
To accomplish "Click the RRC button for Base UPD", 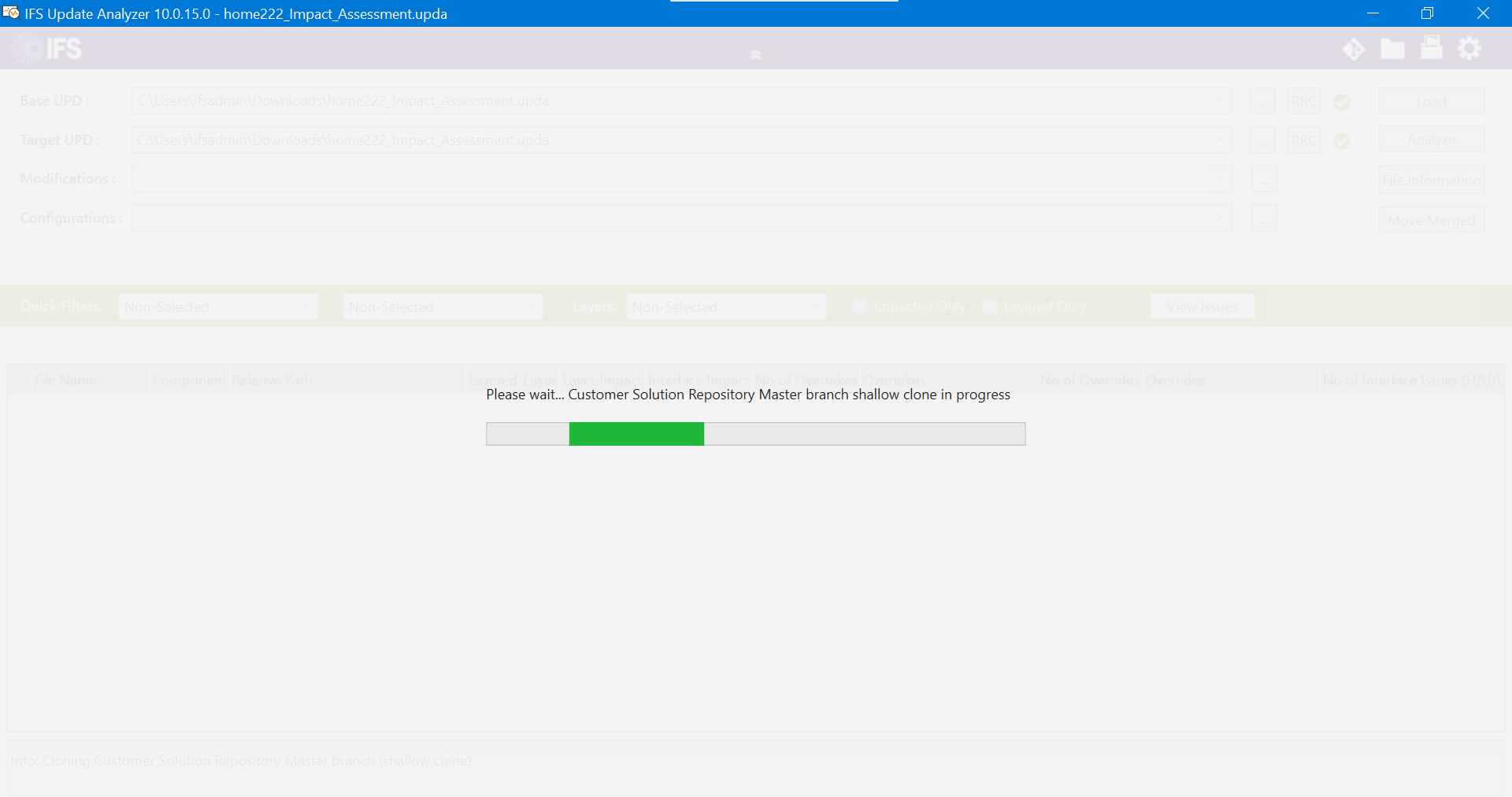I will [x=1304, y=101].
